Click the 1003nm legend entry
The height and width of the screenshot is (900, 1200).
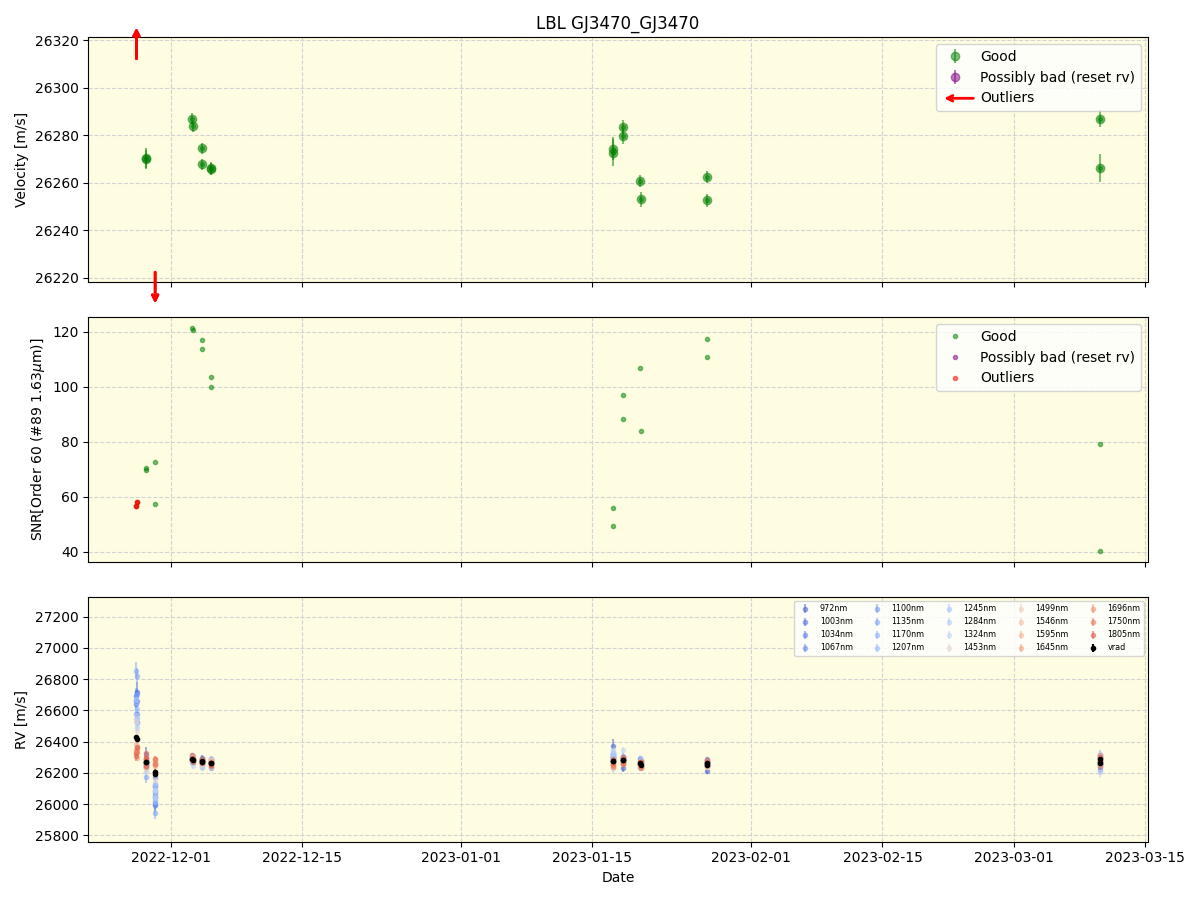point(836,621)
